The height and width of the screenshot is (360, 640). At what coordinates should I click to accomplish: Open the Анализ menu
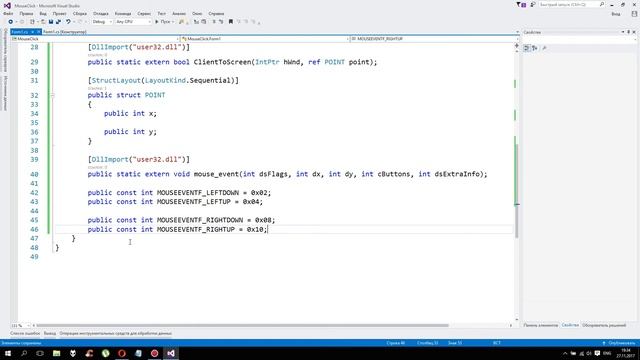click(179, 13)
